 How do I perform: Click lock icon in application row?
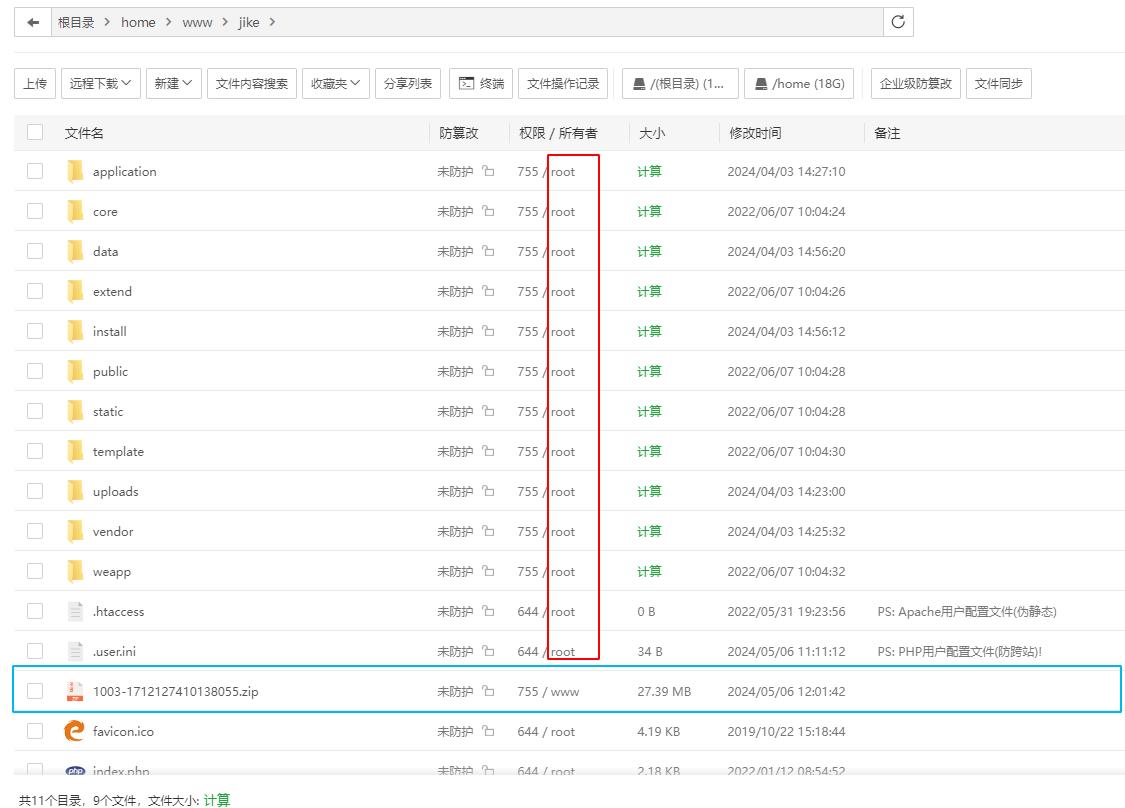(x=489, y=171)
